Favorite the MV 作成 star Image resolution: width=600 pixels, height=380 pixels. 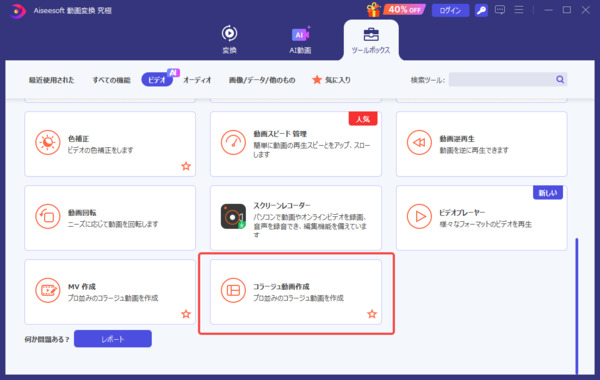[x=186, y=314]
